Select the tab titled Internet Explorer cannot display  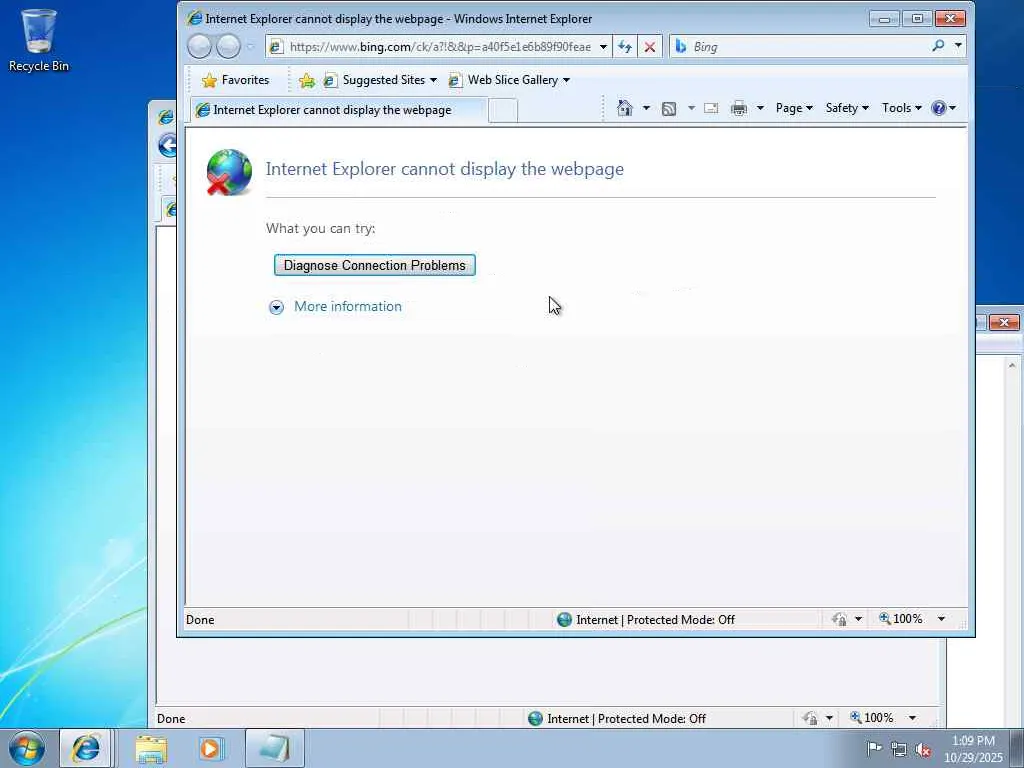click(338, 110)
